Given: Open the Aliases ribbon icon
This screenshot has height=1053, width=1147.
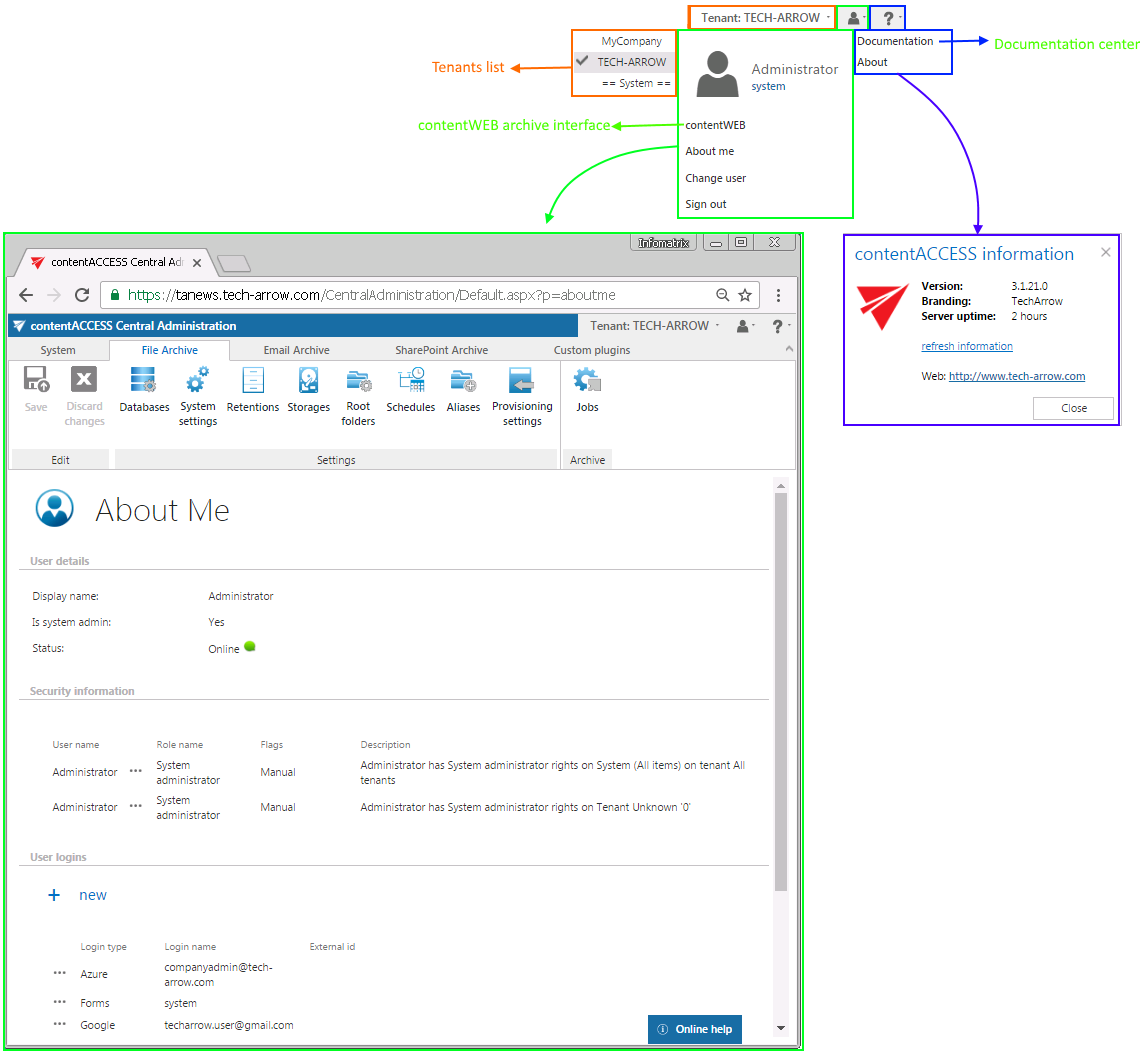Looking at the screenshot, I should coord(463,391).
